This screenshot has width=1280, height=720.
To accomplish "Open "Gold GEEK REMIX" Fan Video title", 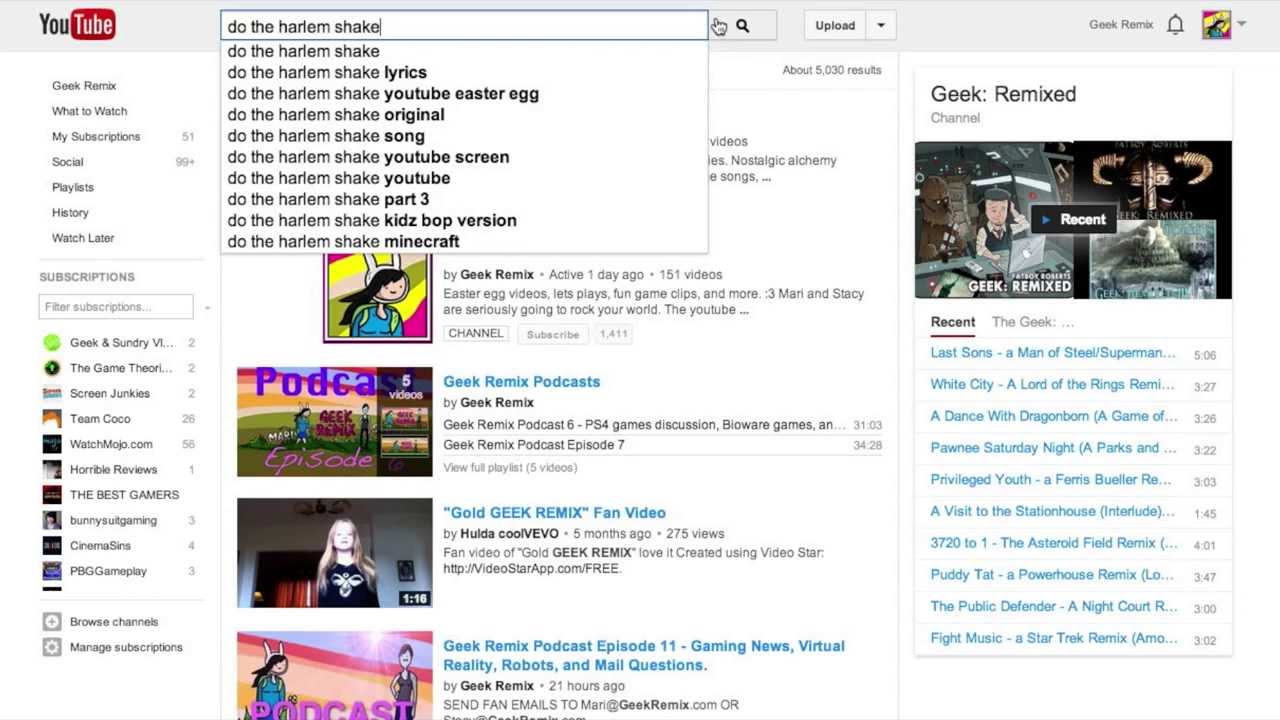I will pyautogui.click(x=554, y=513).
